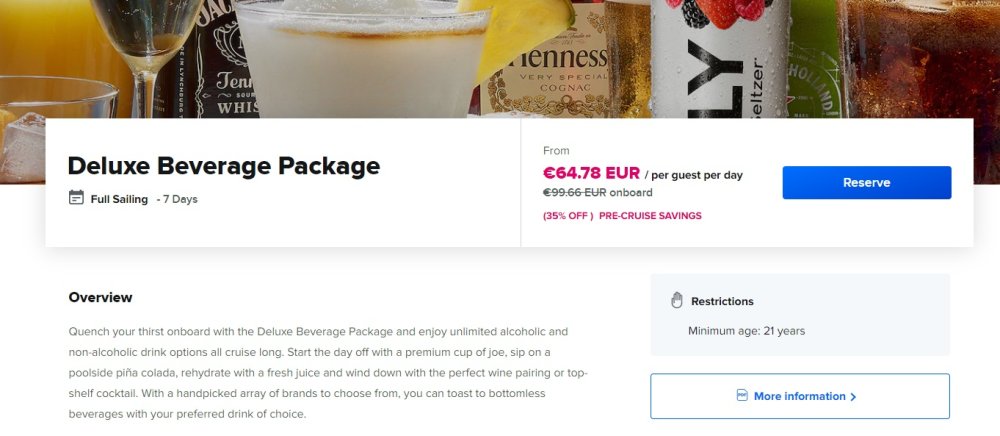Click the piña colada glass in banner
The height and width of the screenshot is (436, 1000).
364,59
